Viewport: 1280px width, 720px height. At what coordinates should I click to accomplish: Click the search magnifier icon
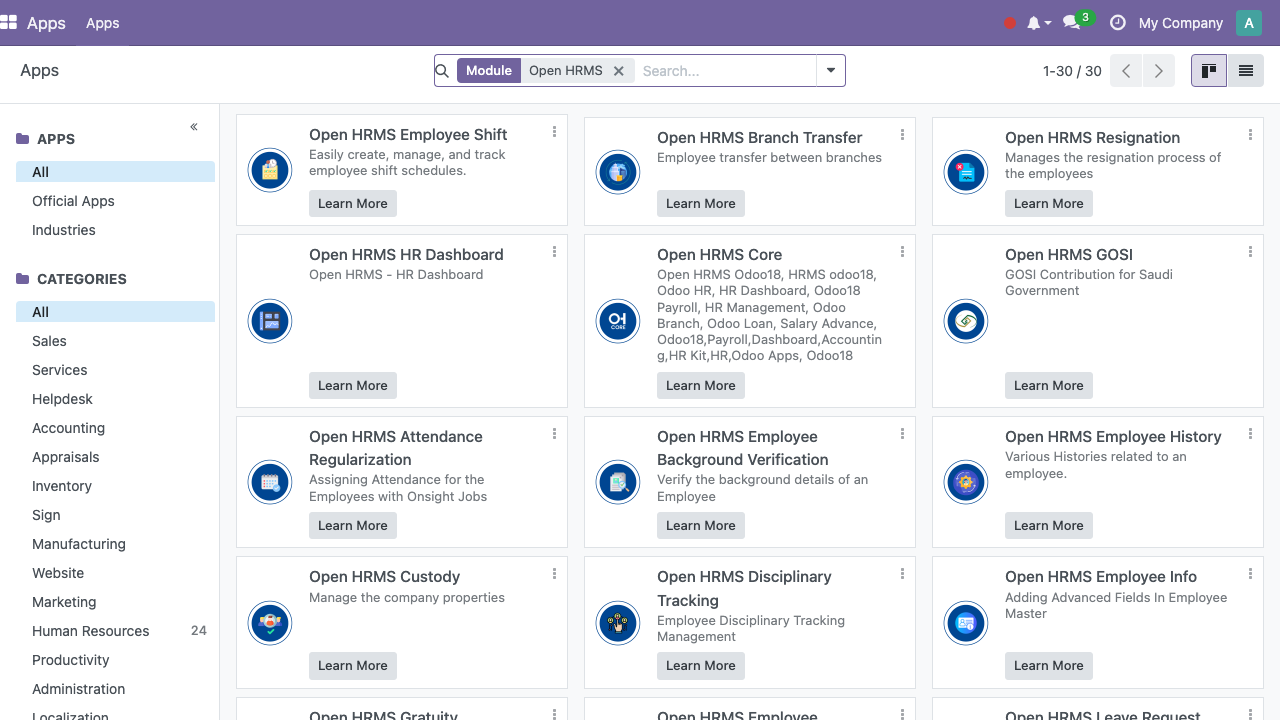442,71
